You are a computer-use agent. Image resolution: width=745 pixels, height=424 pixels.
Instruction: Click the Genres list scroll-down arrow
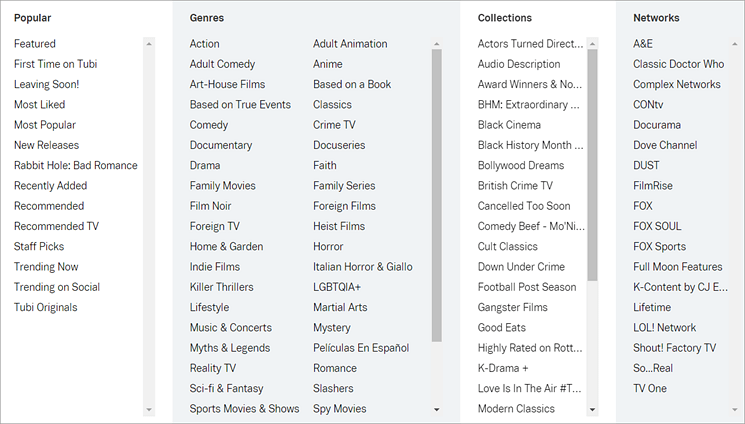pos(437,410)
